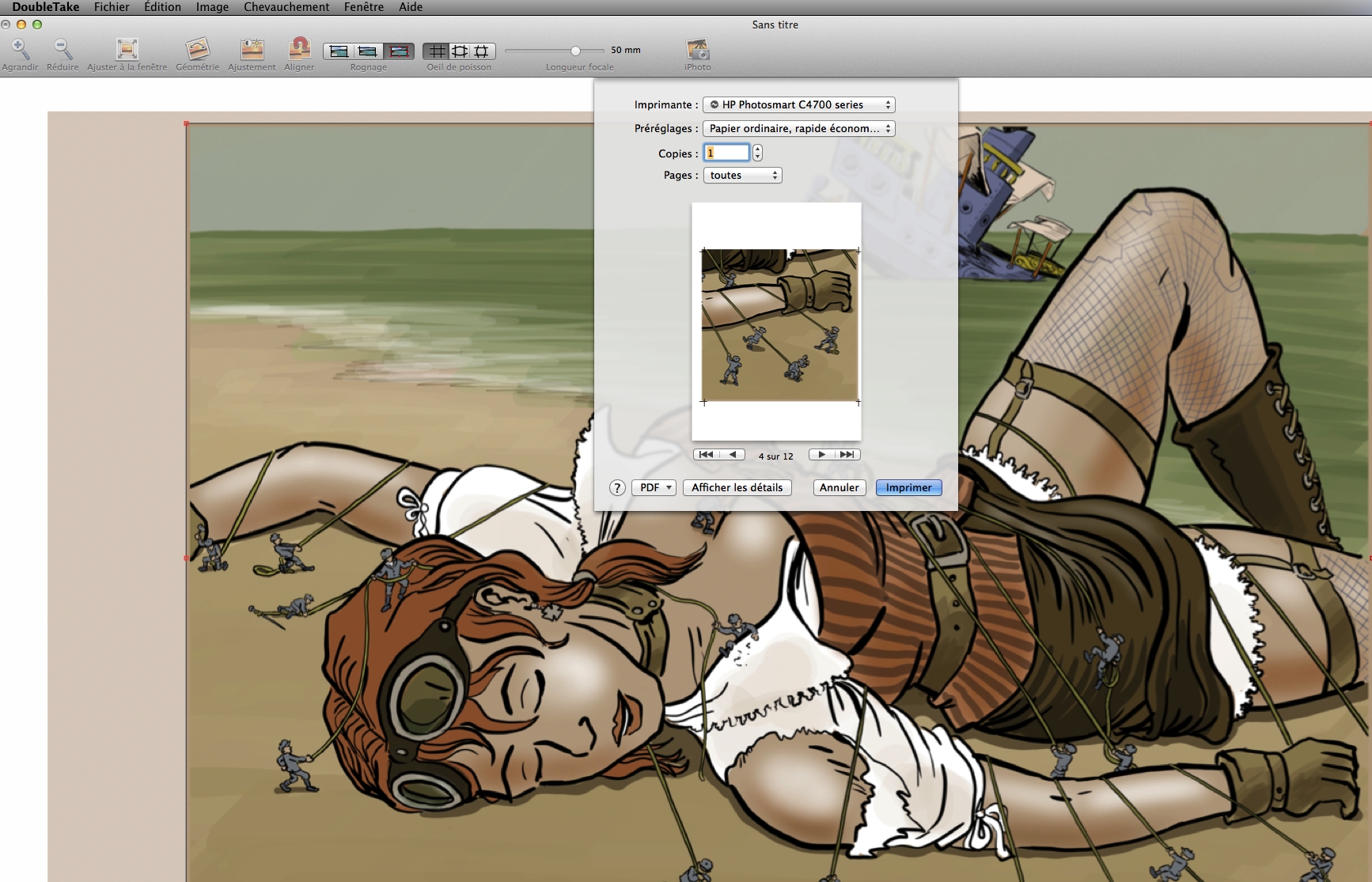Select the first Oeil de poisson grid mode
Image resolution: width=1372 pixels, height=882 pixels.
[x=436, y=51]
